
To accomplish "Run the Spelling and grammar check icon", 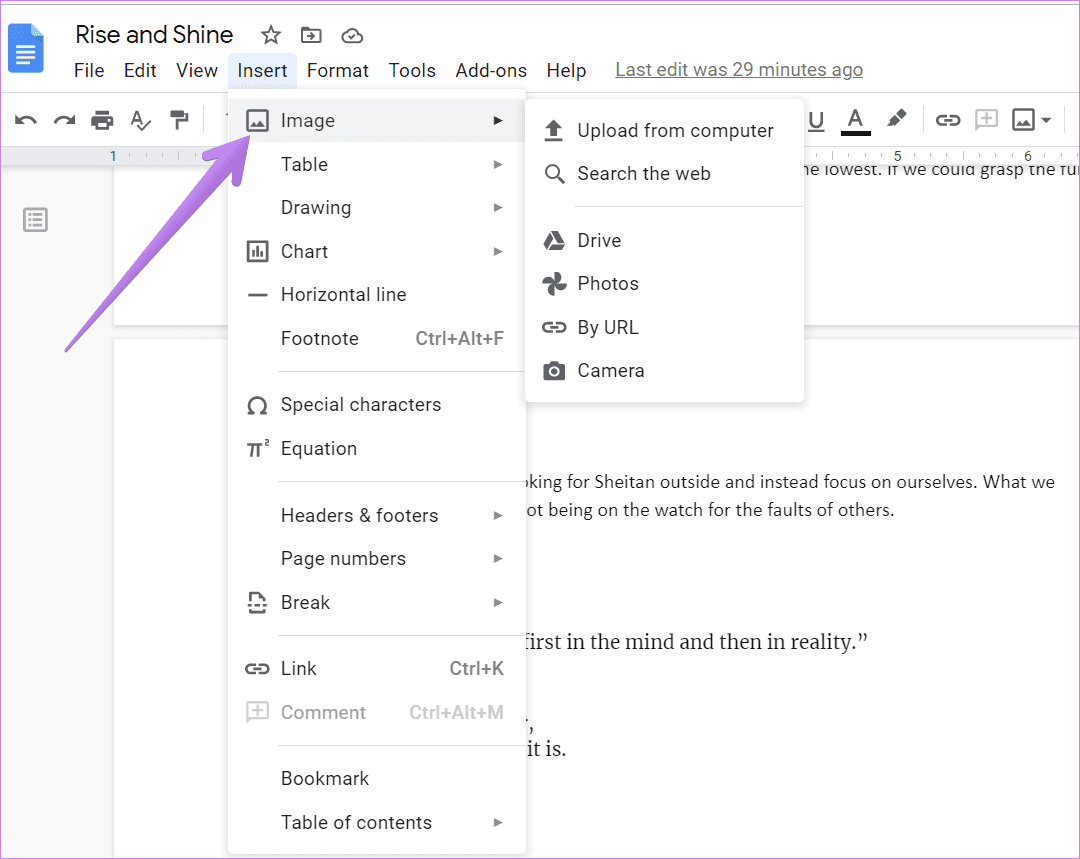I will (140, 119).
